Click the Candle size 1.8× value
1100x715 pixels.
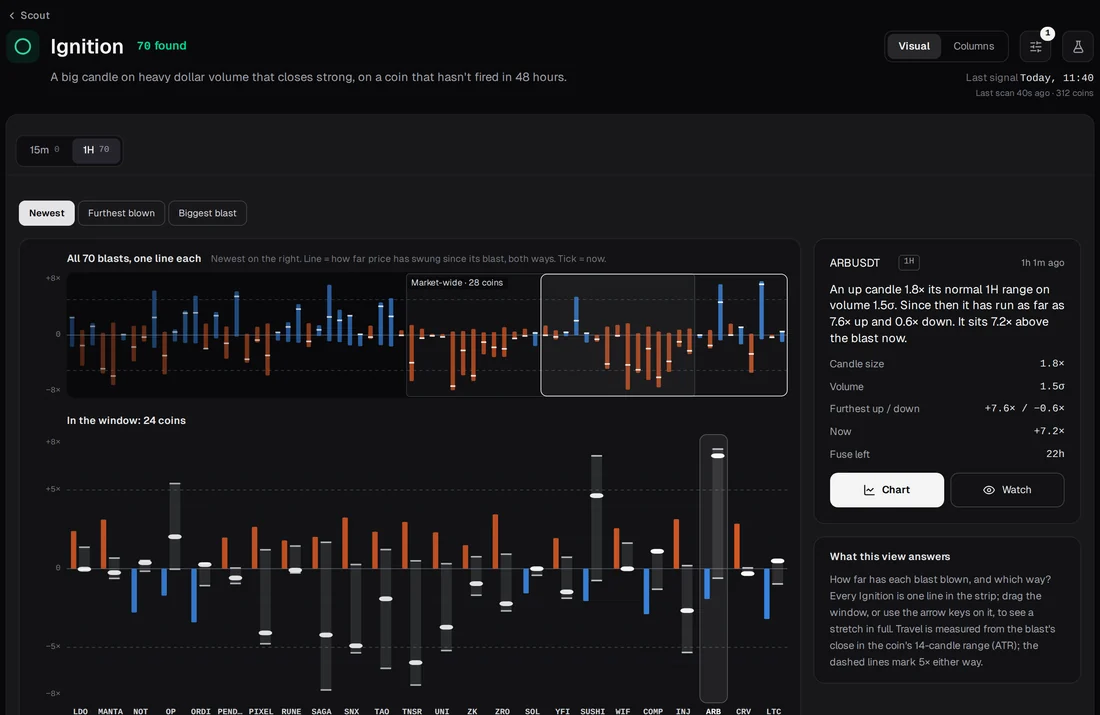coord(1052,363)
